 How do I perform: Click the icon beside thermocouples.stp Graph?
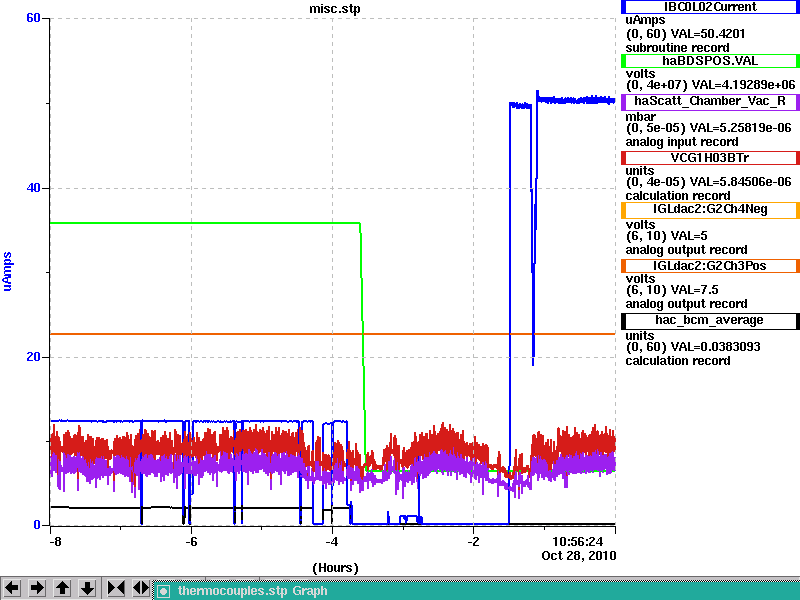pos(163,591)
